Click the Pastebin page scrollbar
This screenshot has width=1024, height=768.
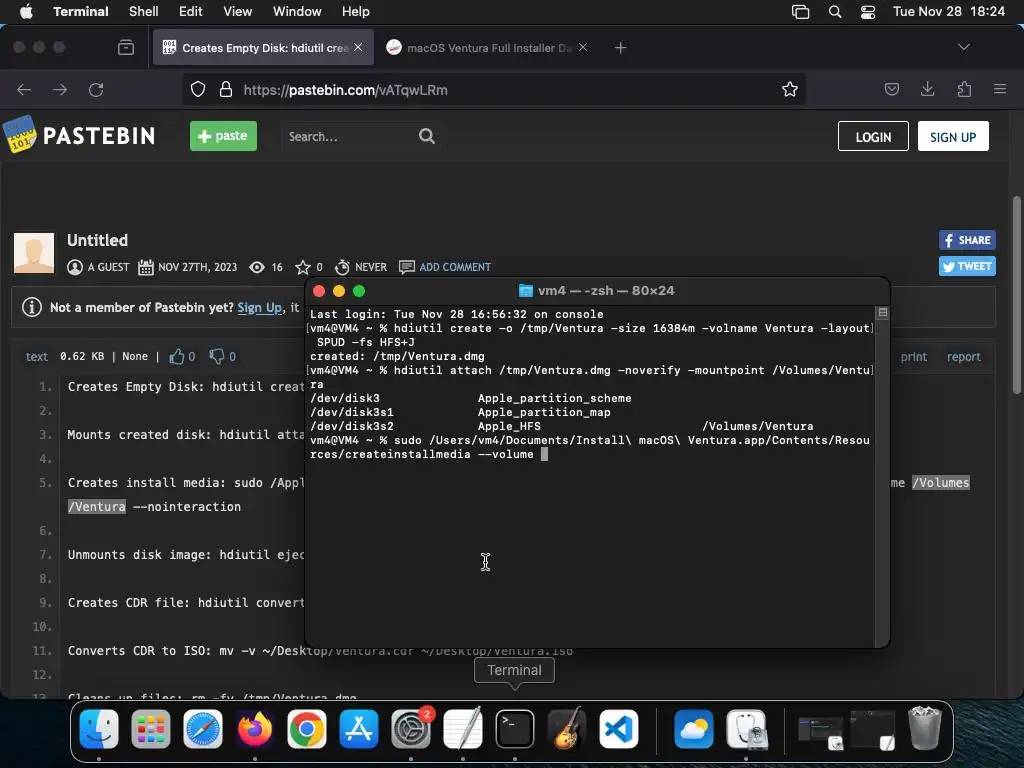pyautogui.click(x=1016, y=295)
